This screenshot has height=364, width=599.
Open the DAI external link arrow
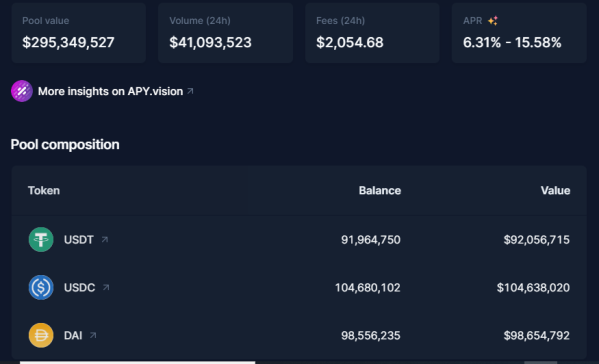93,335
